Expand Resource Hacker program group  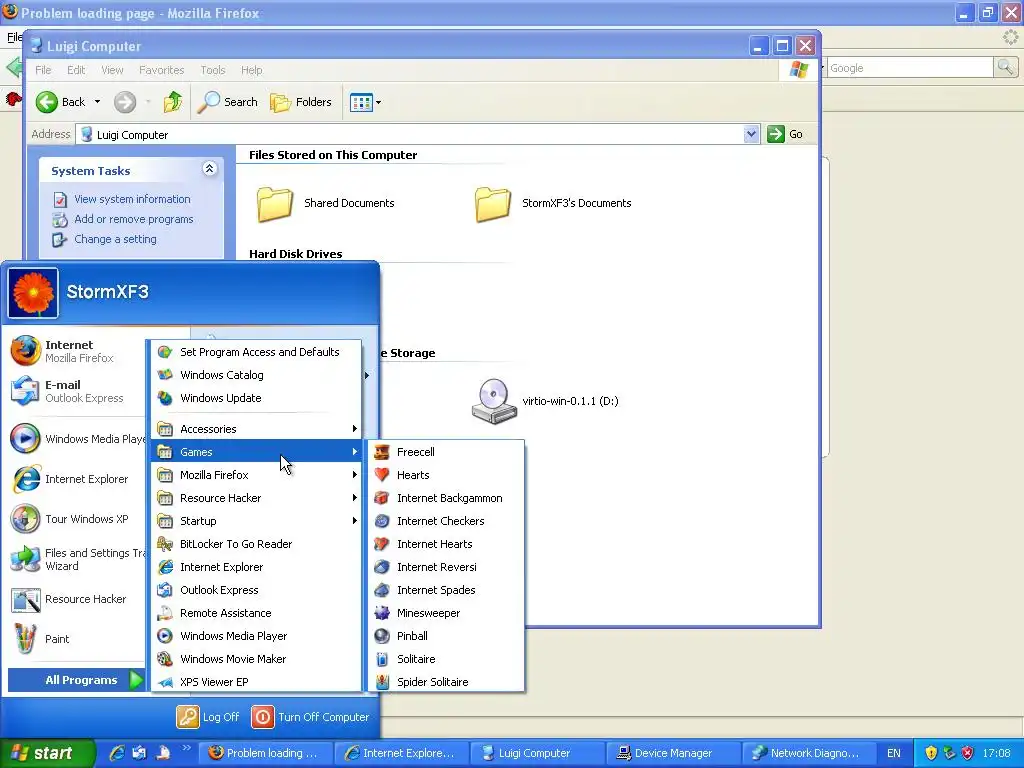tap(257, 498)
